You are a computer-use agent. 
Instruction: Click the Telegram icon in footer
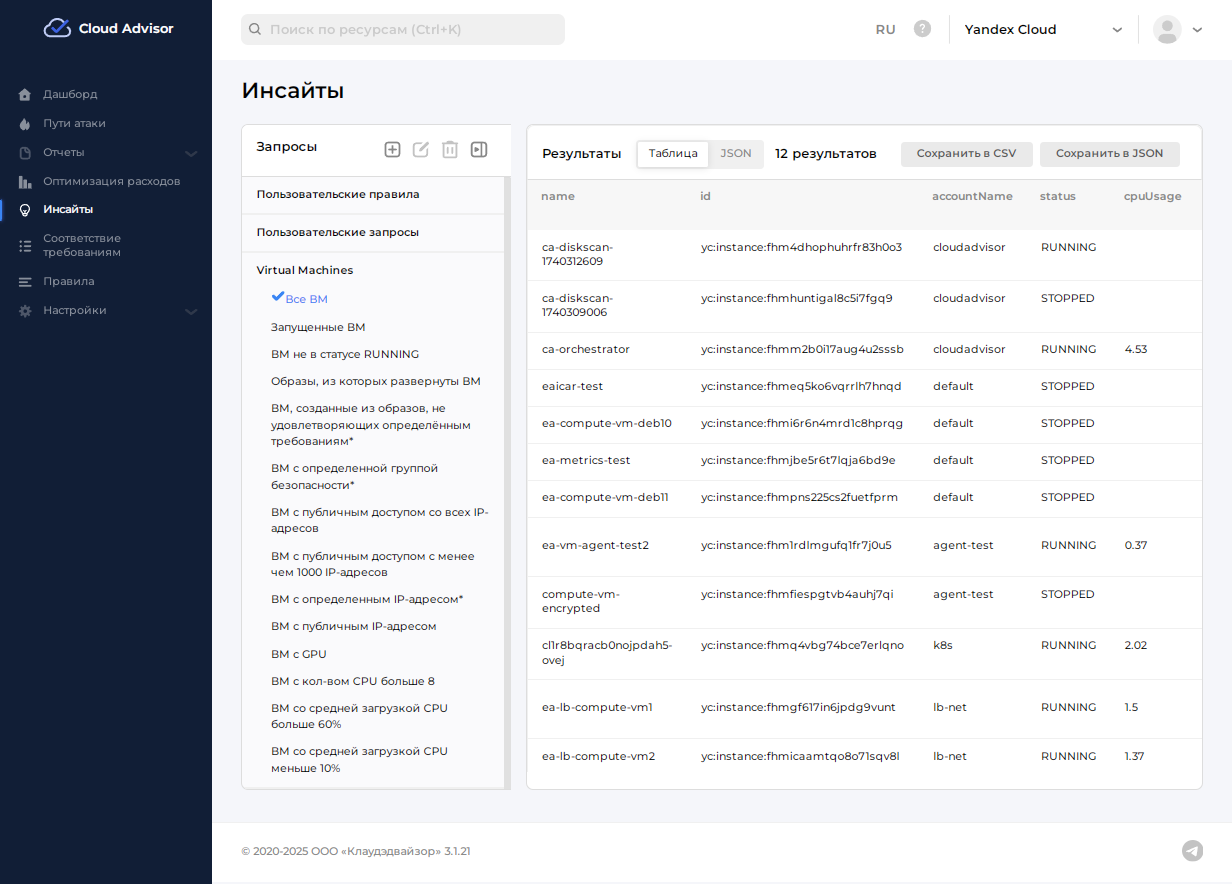[1192, 851]
